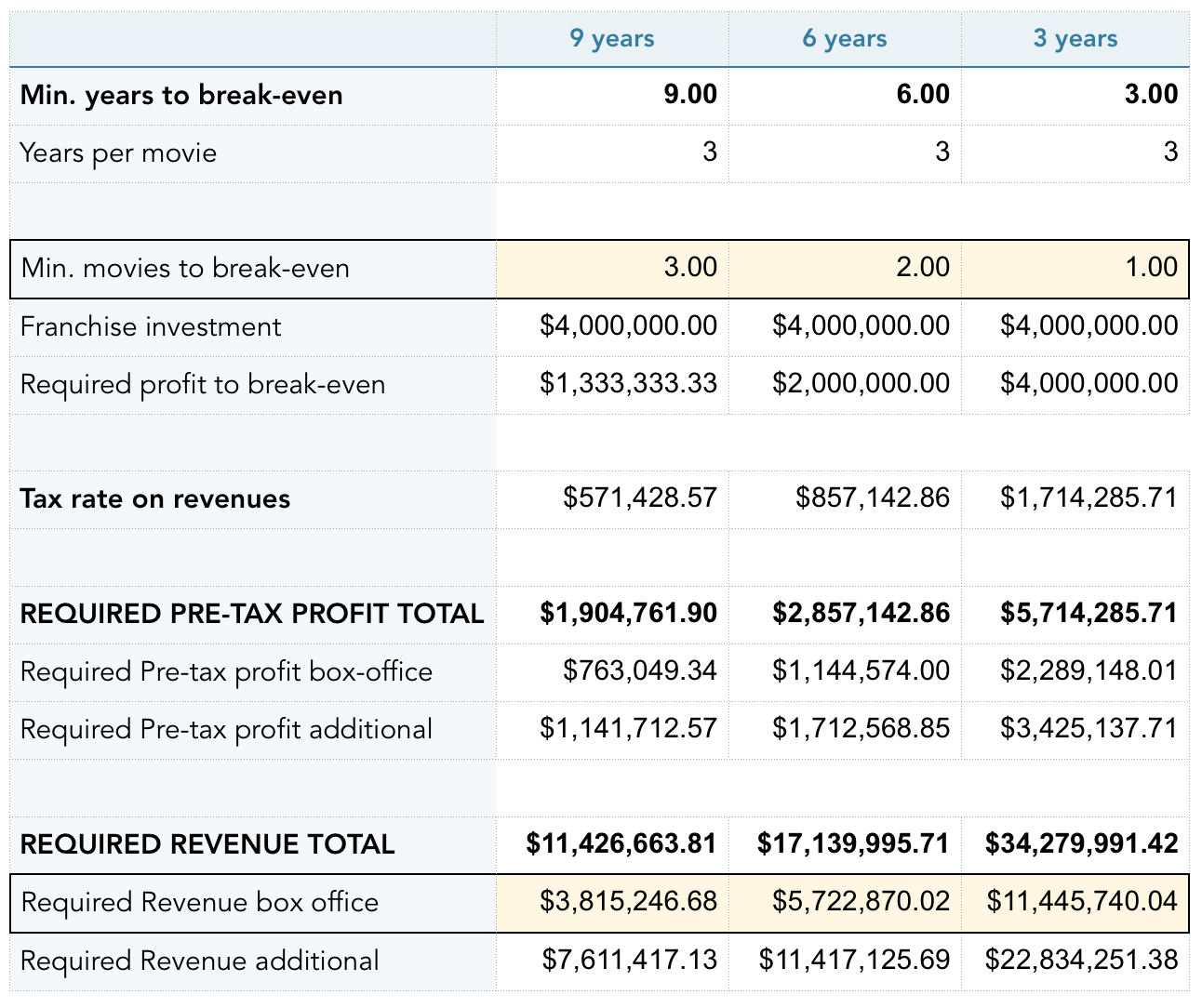Select the $11,426,663.81 revenue total cell
This screenshot has width=1202, height=1008.
pyautogui.click(x=612, y=844)
